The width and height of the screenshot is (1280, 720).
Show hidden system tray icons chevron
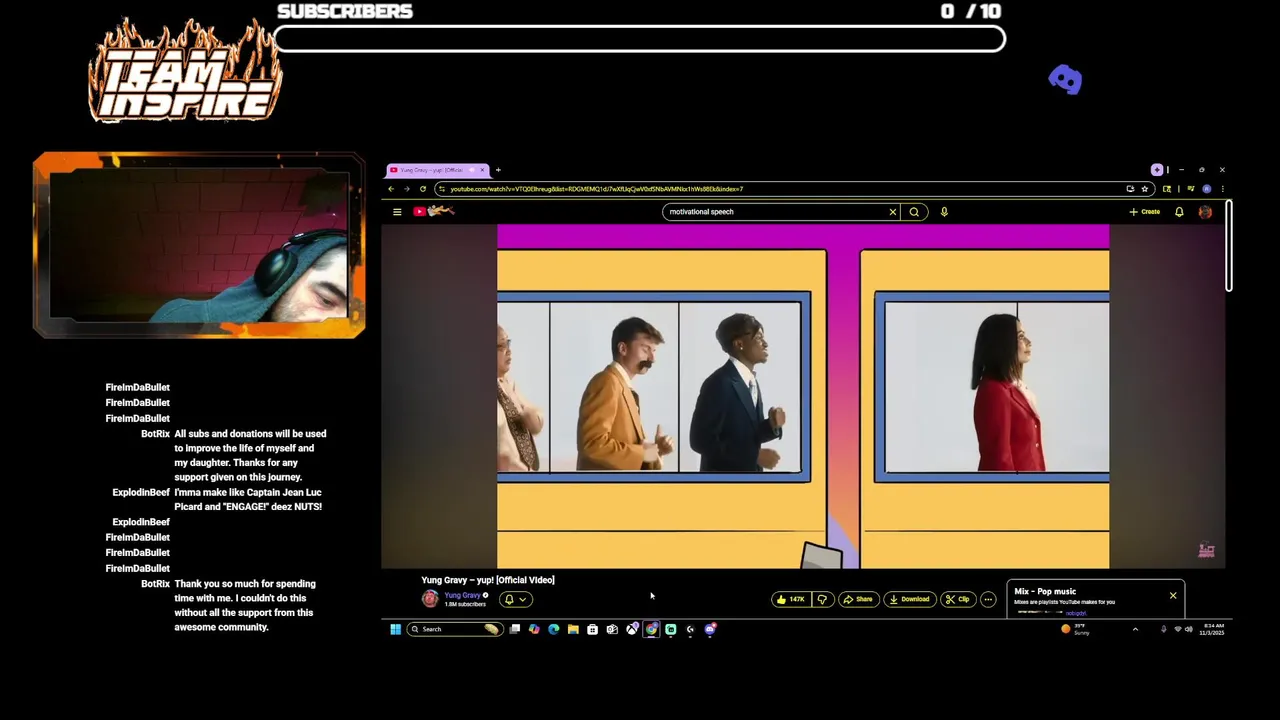(1135, 629)
